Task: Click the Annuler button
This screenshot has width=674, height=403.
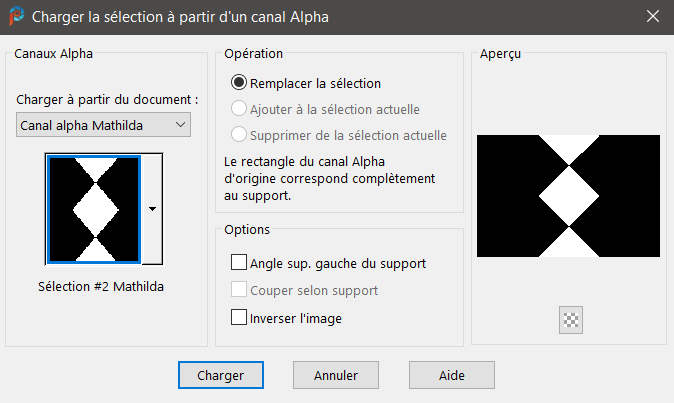Action: tap(336, 375)
